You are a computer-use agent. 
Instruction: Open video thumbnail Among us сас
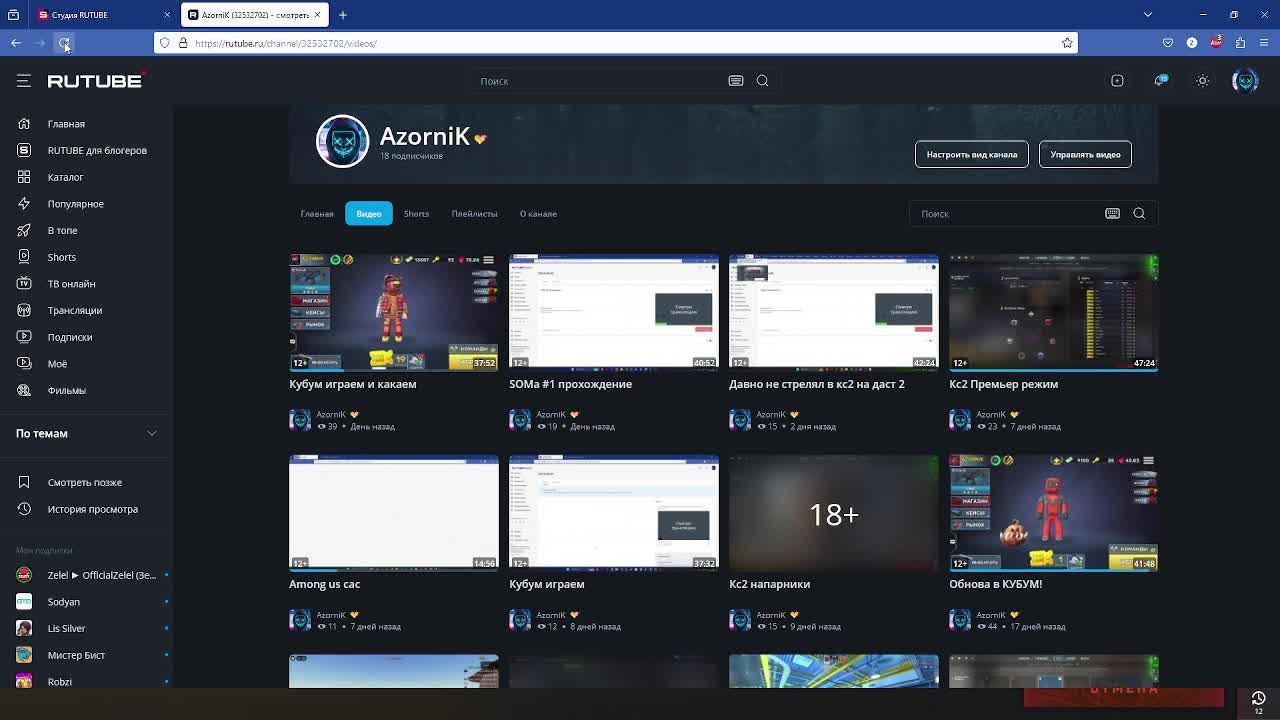point(394,512)
